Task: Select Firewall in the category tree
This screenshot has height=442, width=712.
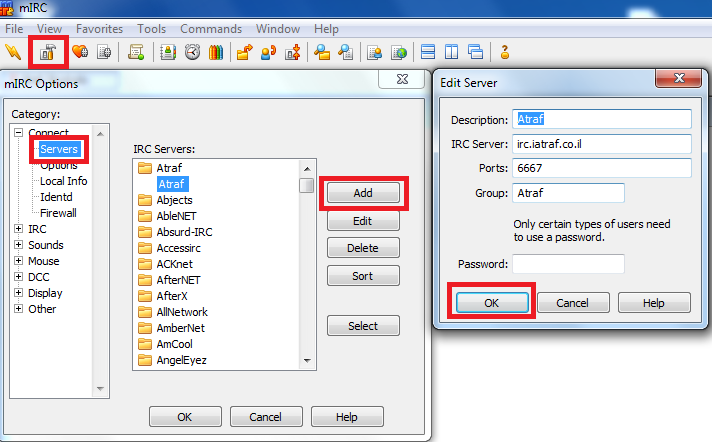Action: [x=58, y=213]
